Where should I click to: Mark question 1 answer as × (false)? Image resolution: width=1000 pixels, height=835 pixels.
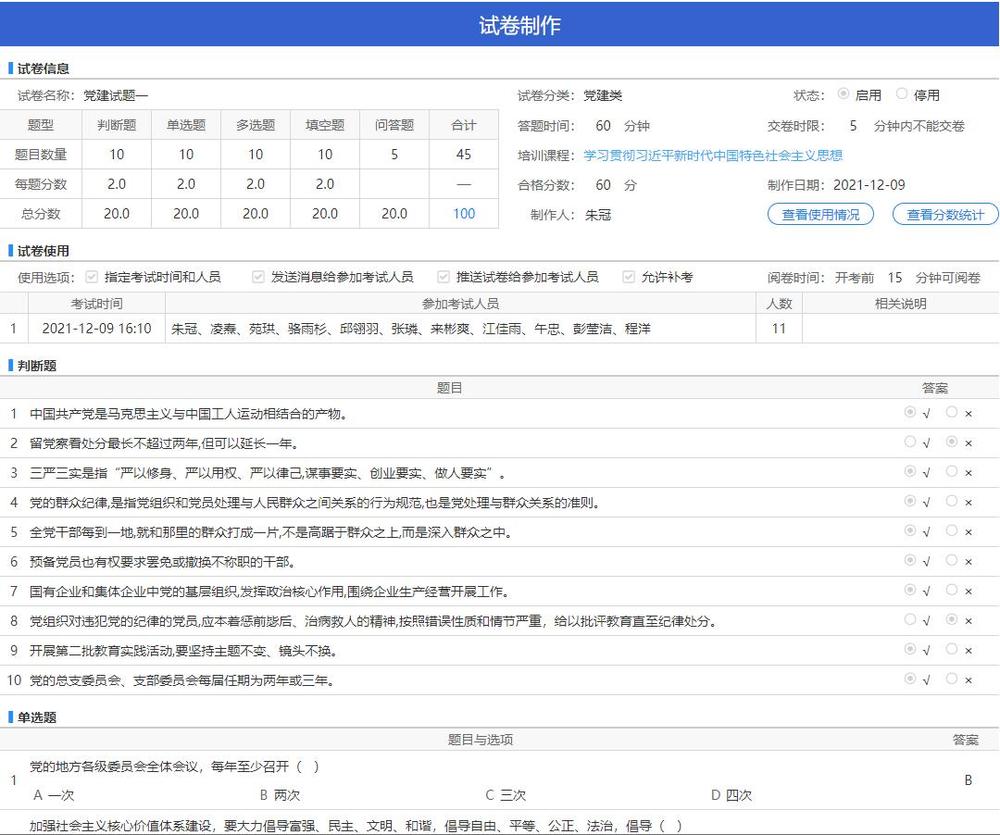click(x=952, y=412)
